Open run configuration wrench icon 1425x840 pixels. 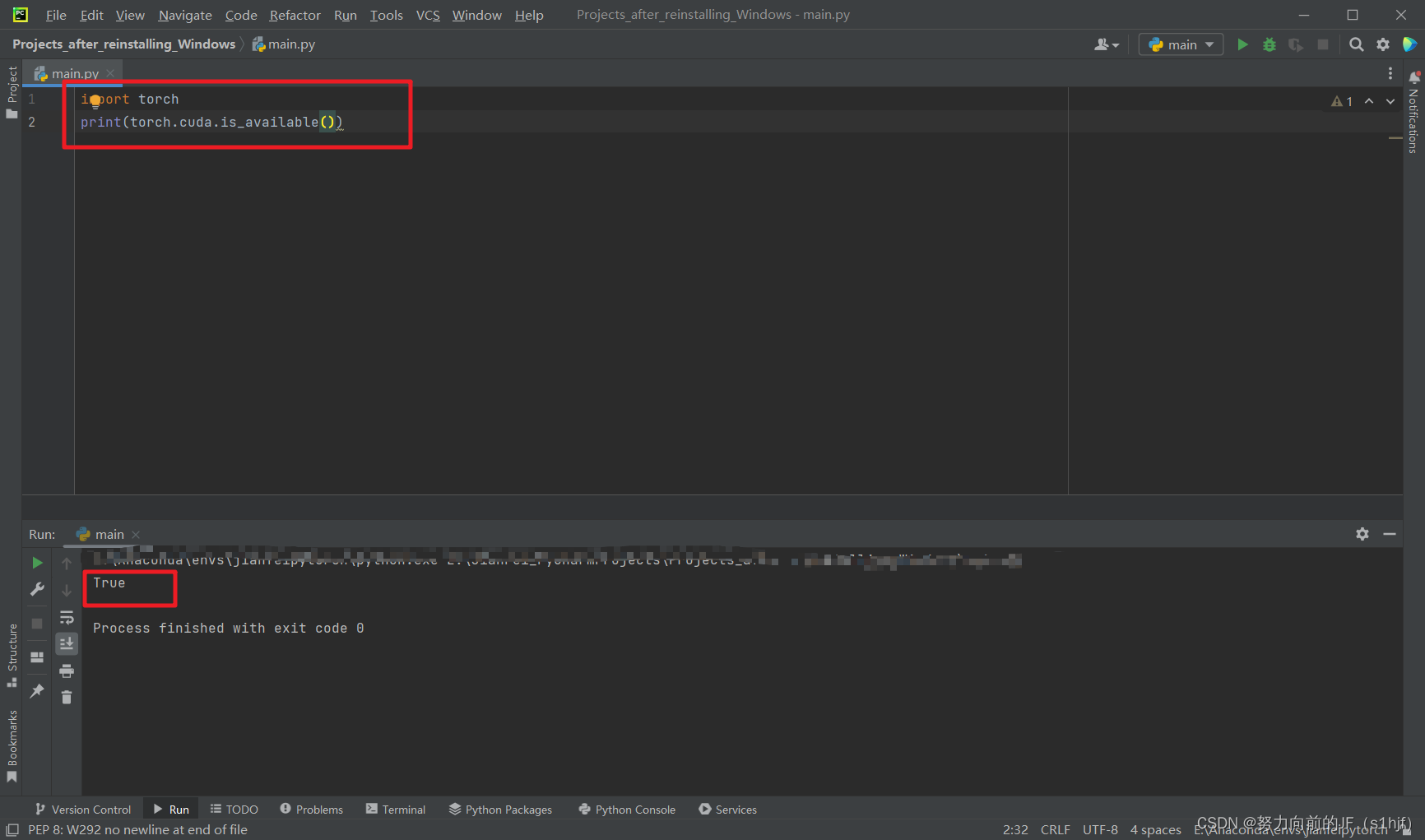37,589
